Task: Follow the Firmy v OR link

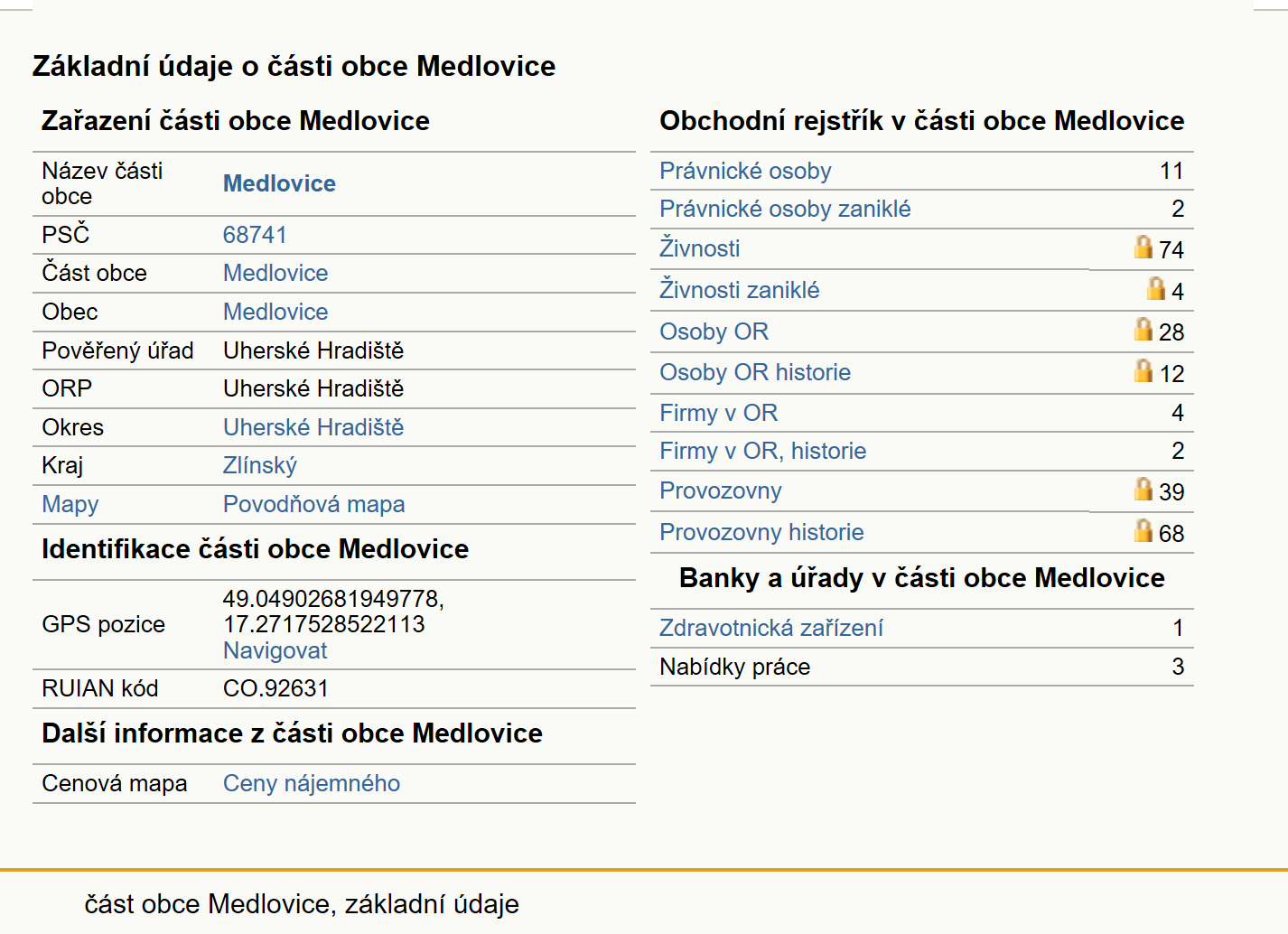Action: [x=718, y=413]
